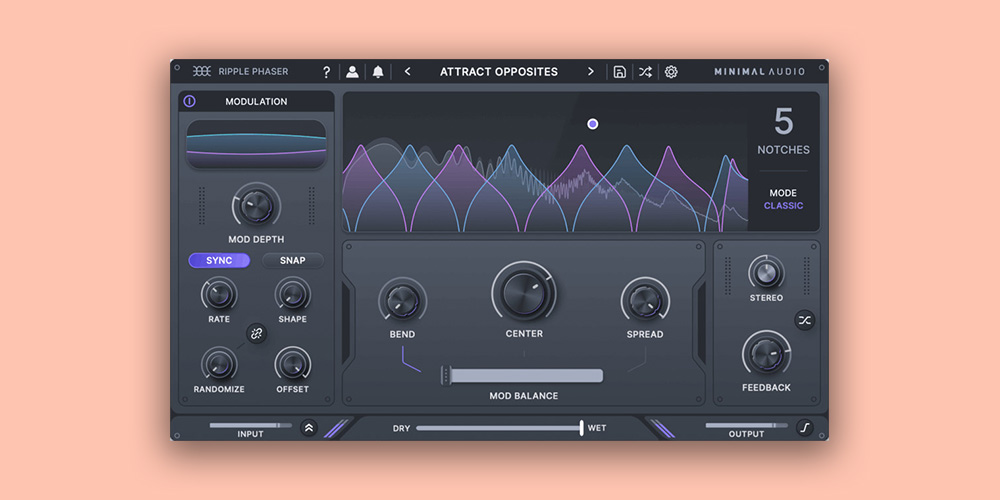Click the output soft-clip curve button

805,428
